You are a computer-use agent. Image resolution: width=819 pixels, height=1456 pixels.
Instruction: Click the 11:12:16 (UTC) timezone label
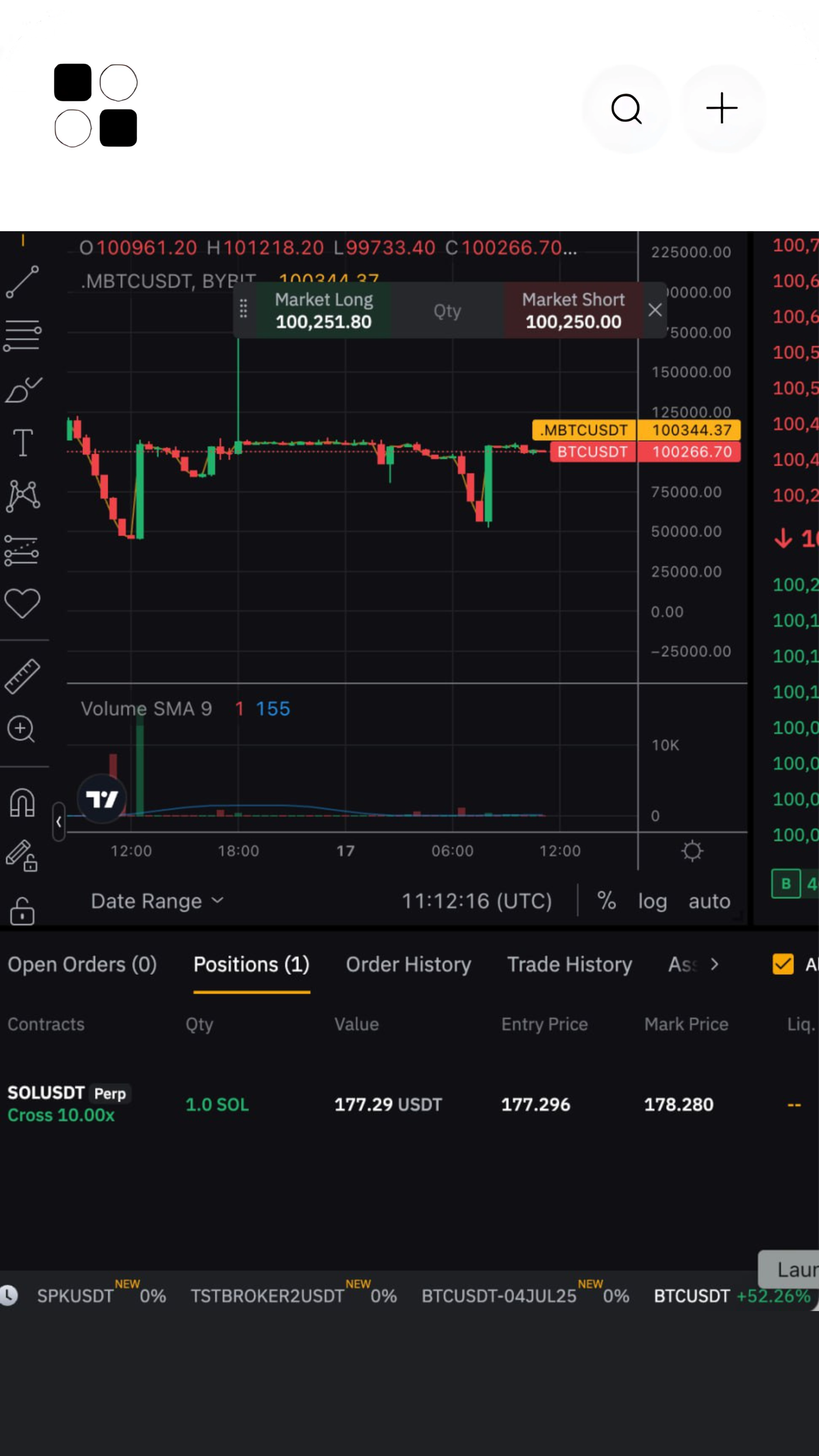pyautogui.click(x=476, y=901)
